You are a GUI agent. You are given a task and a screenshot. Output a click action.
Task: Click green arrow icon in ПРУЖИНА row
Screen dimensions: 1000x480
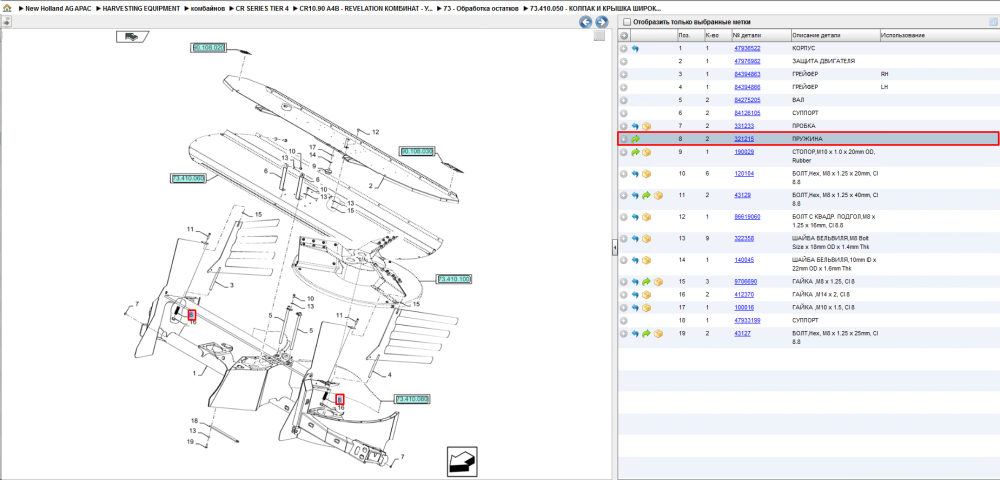pos(635,139)
